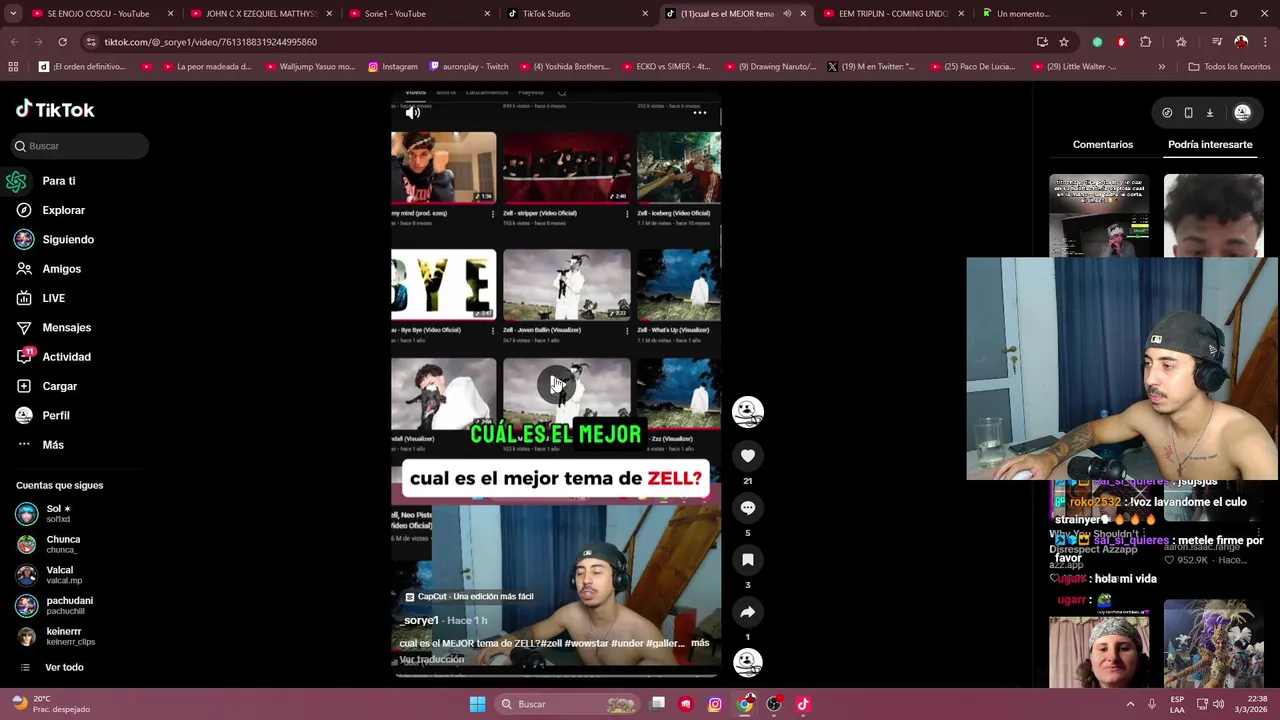The image size is (1280, 720).
Task: Open 'auronplay - Twitch' bookmark
Action: (468, 67)
